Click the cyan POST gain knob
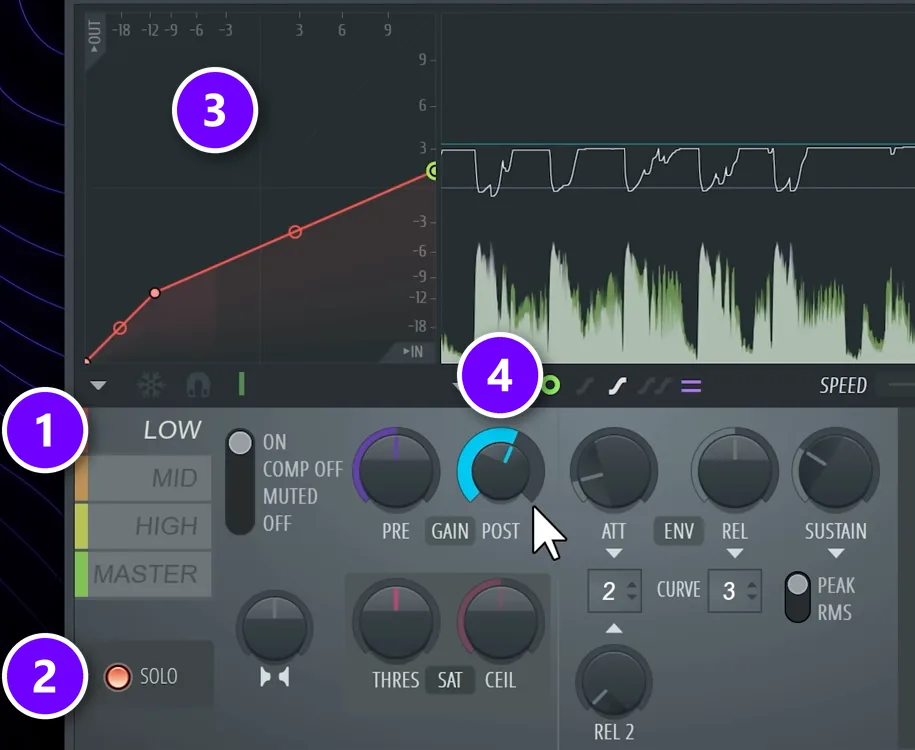 pos(501,470)
